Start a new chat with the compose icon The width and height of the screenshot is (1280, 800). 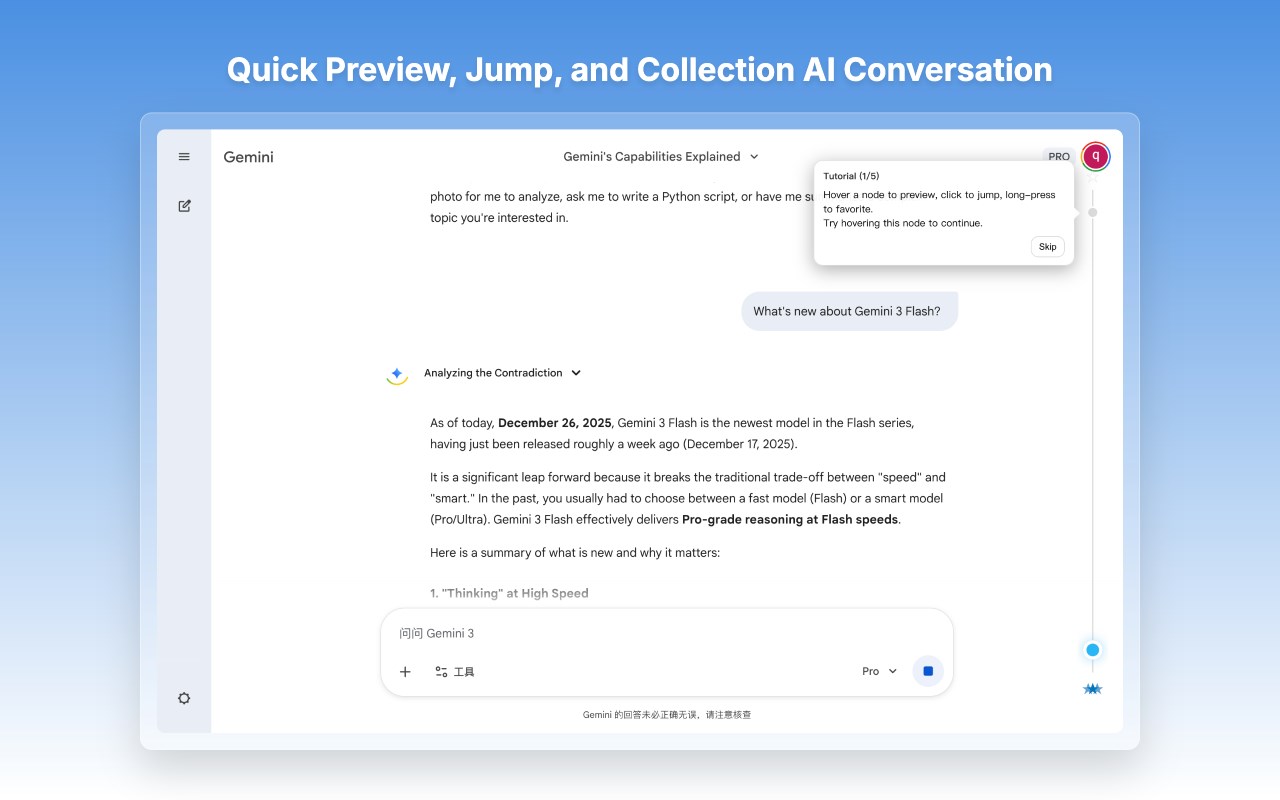point(184,206)
